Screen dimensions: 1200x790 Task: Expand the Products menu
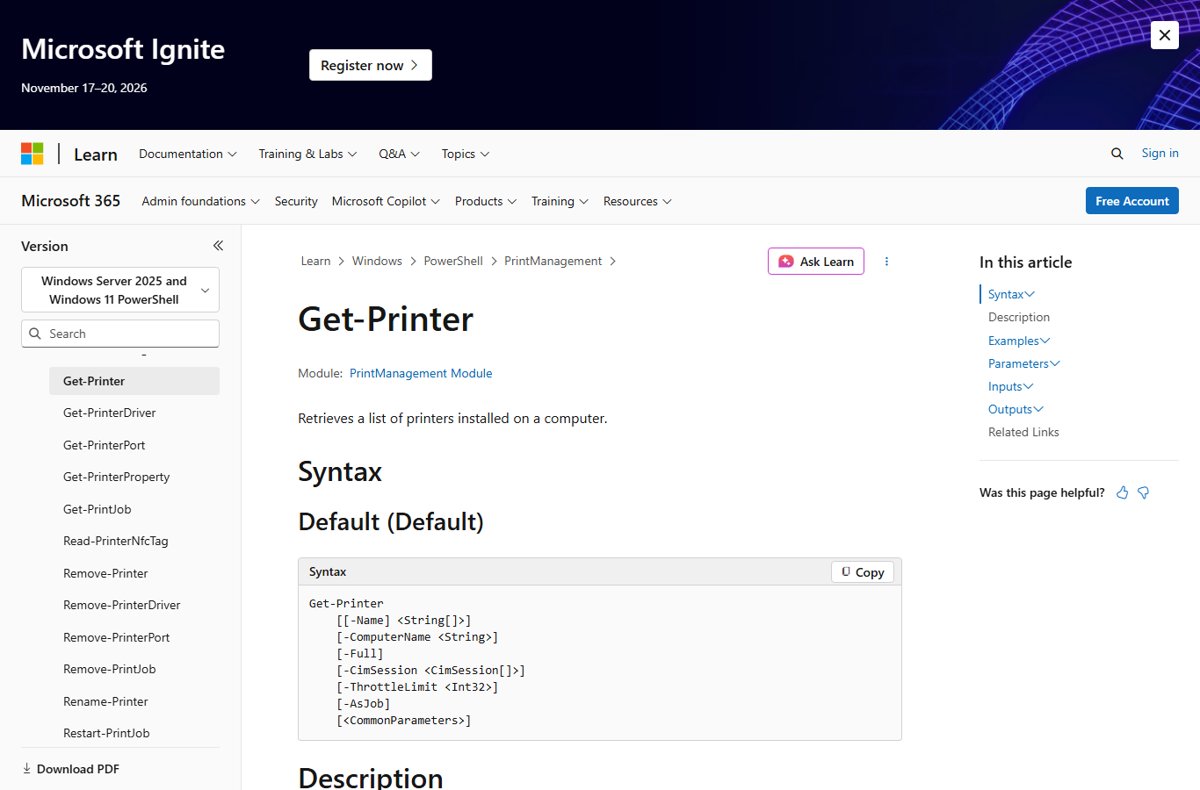[x=486, y=201]
